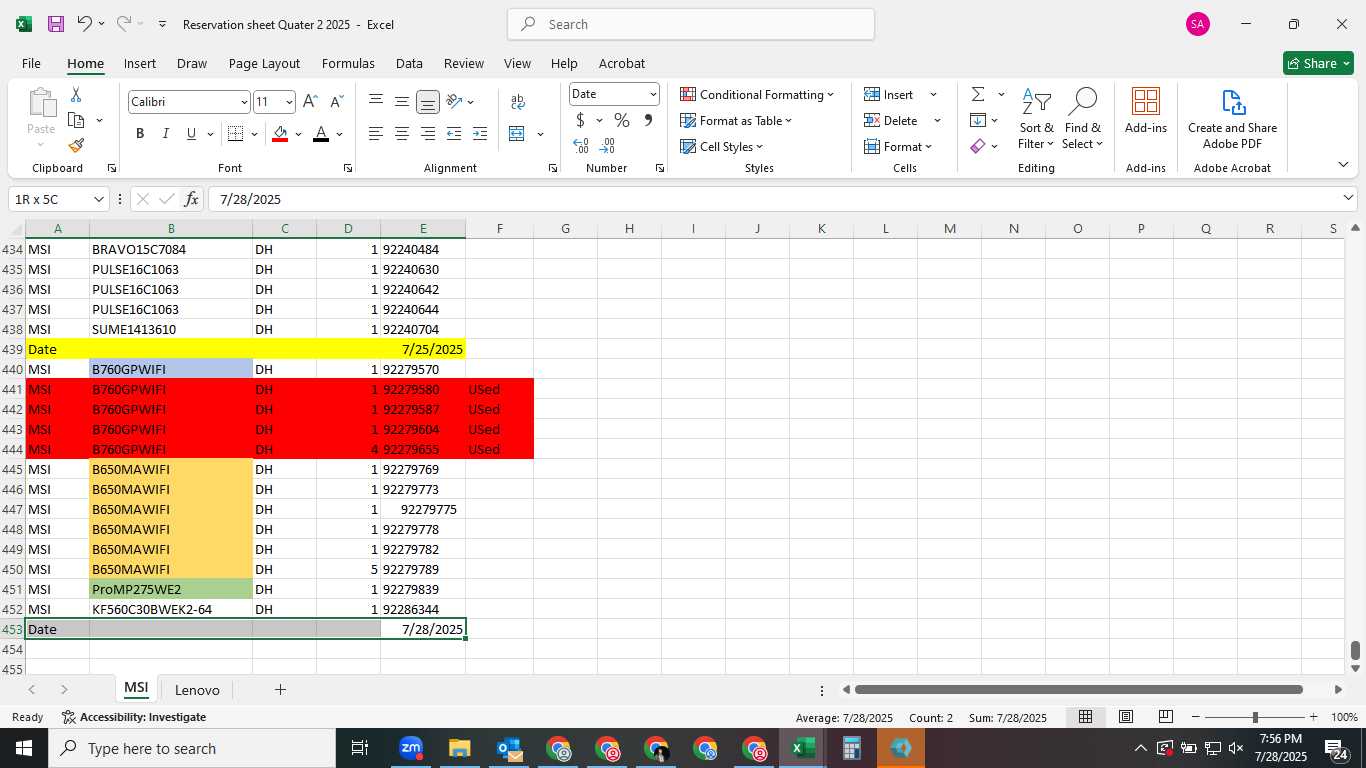Viewport: 1366px width, 768px height.
Task: Apply Accounting dollar number format
Action: tap(580, 121)
